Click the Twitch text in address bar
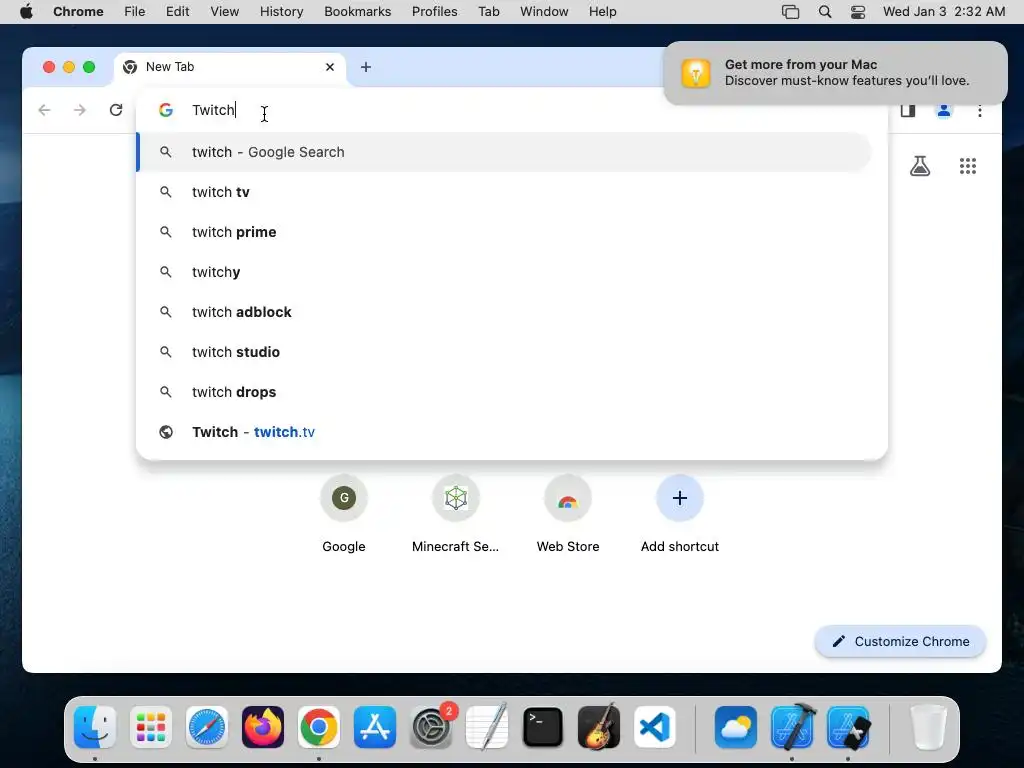This screenshot has height=768, width=1024. pyautogui.click(x=213, y=110)
